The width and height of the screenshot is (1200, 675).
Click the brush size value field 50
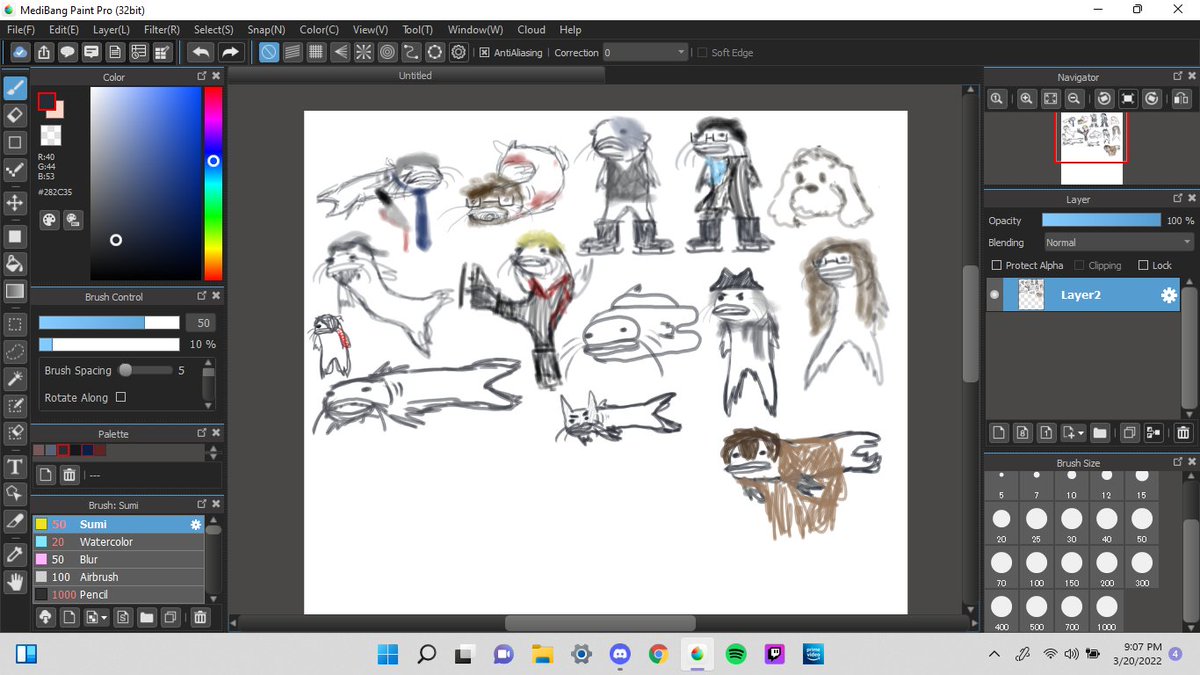point(203,323)
